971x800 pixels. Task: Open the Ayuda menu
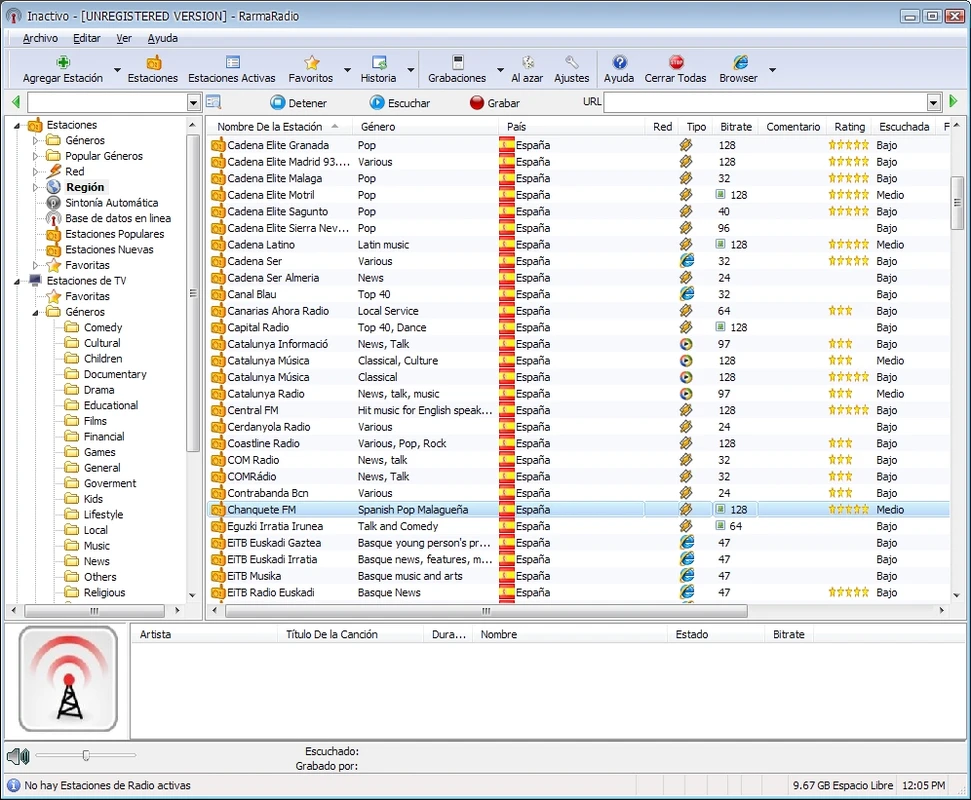[x=163, y=38]
